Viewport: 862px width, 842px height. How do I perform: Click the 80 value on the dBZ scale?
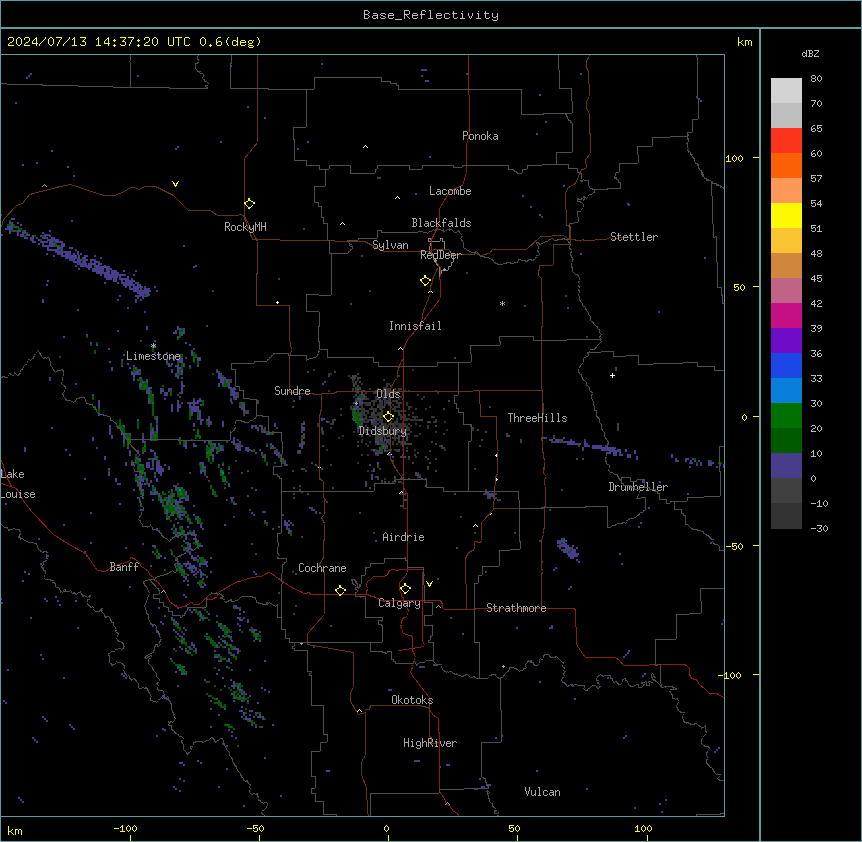click(816, 79)
